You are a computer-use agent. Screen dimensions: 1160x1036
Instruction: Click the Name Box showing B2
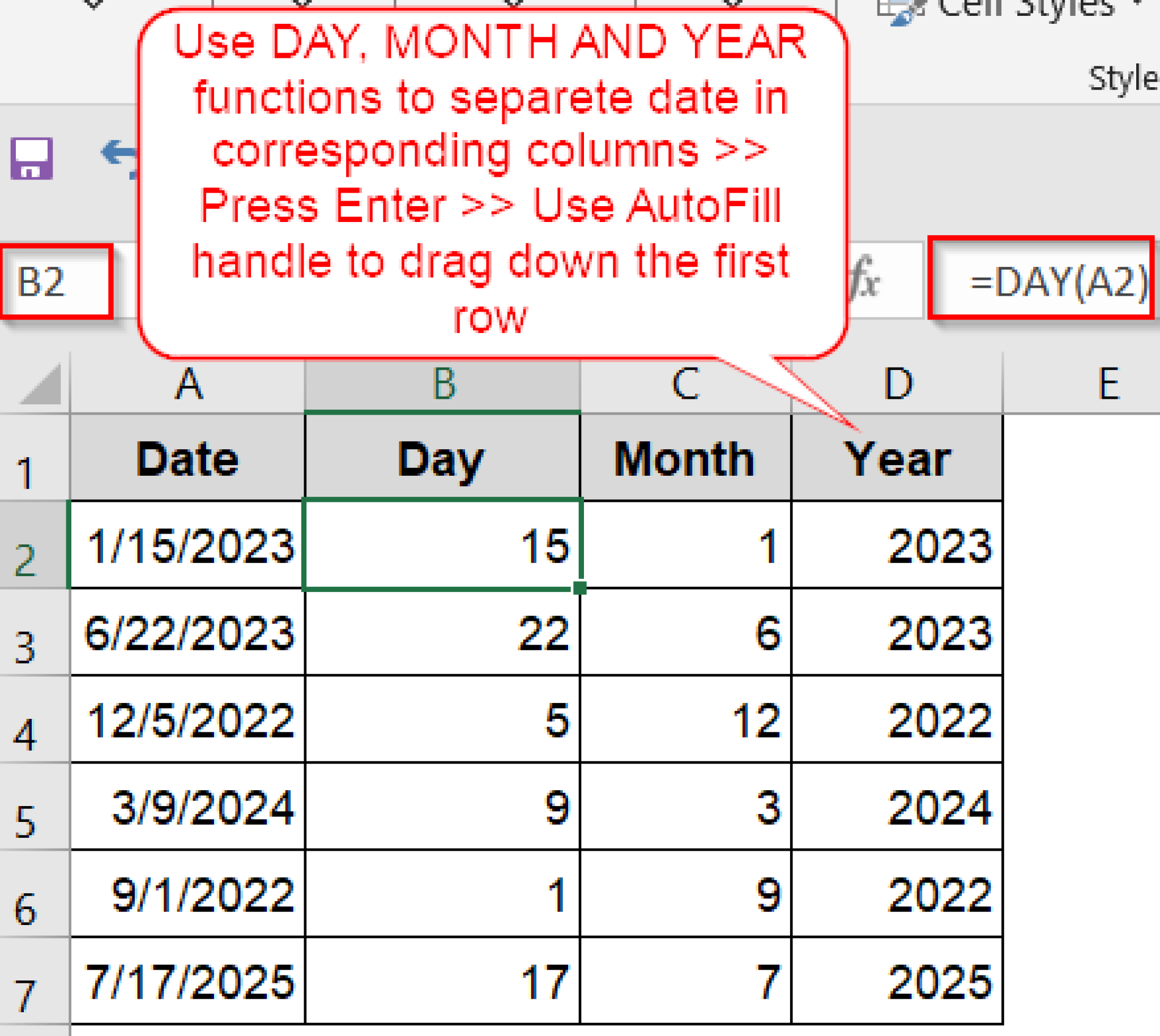click(57, 280)
